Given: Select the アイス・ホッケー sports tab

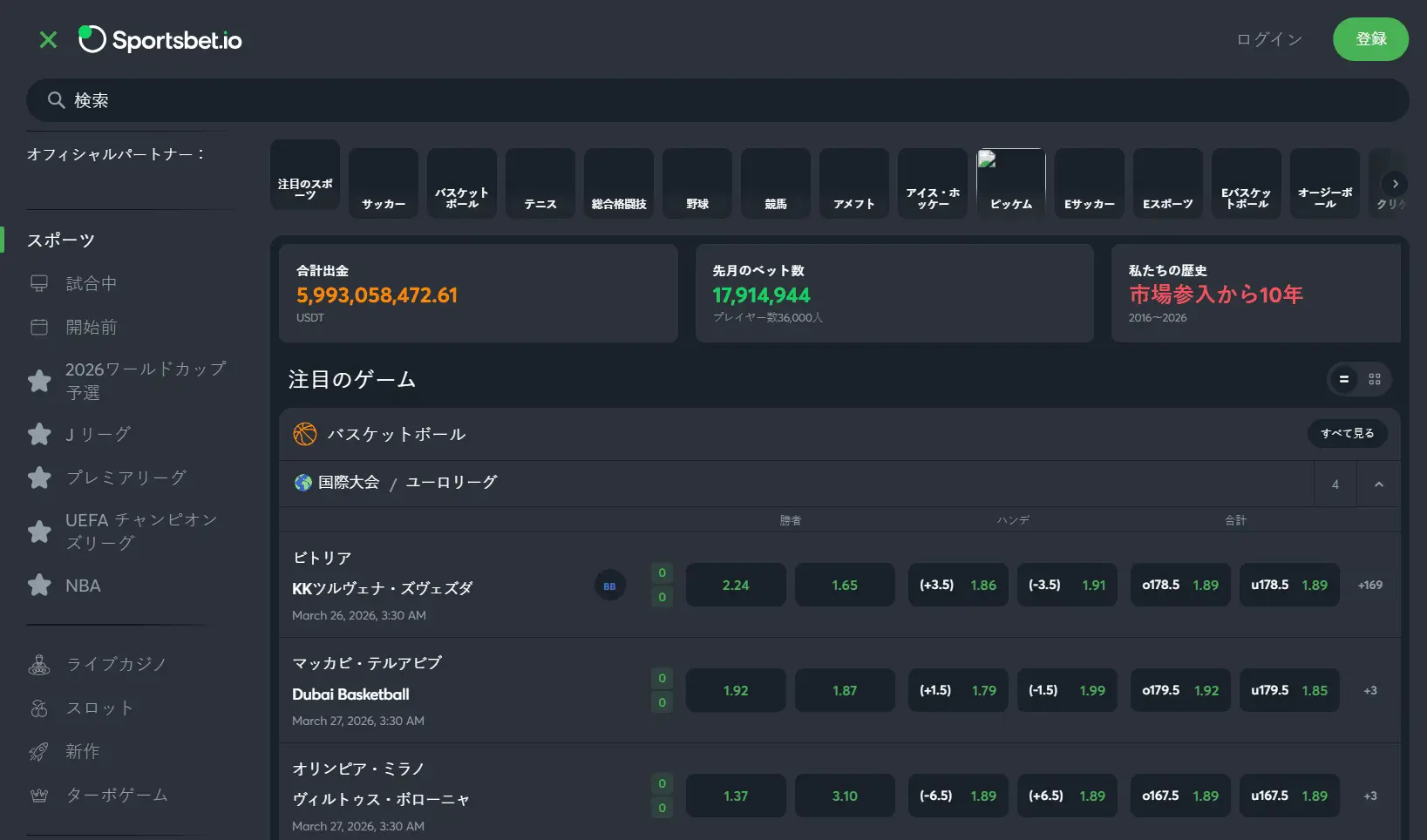Looking at the screenshot, I should pyautogui.click(x=933, y=183).
